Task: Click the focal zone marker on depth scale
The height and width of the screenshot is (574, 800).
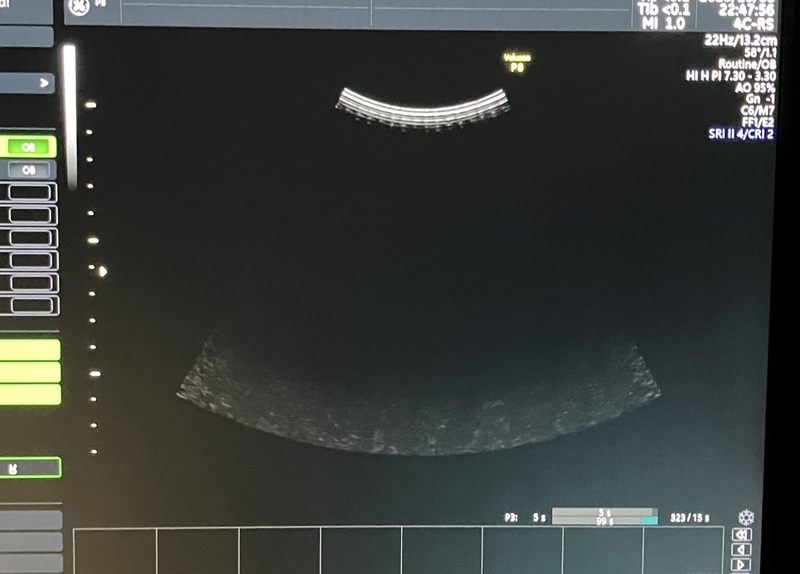Action: tap(102, 271)
